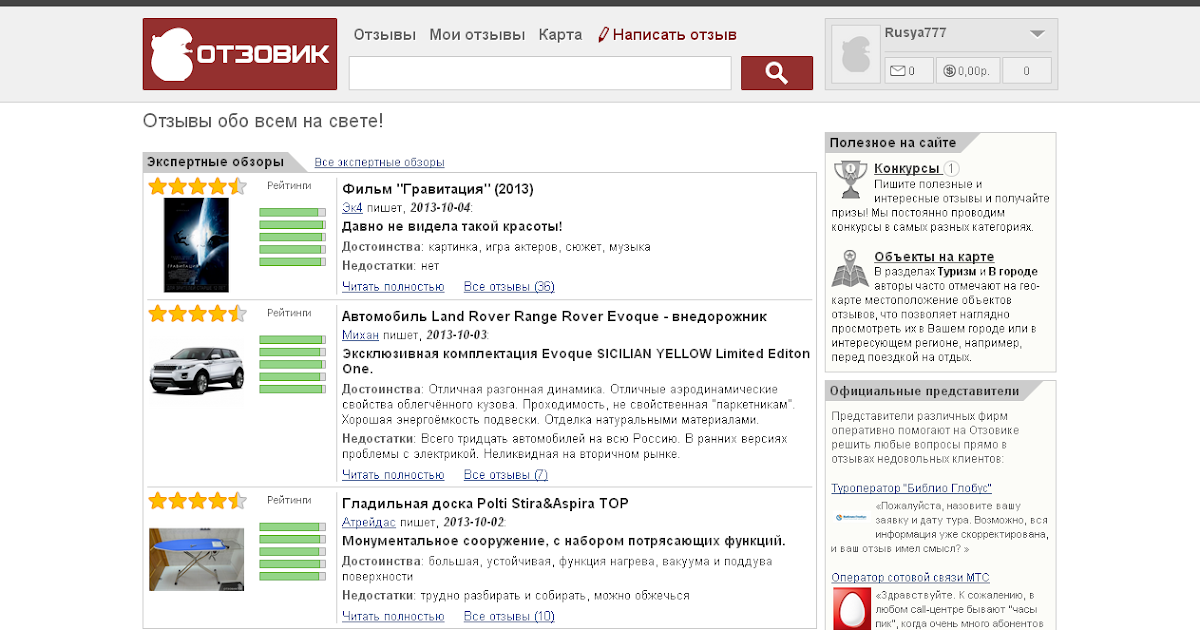Open the Конкурсы link
Viewport: 1200px width, 630px height.
[907, 168]
